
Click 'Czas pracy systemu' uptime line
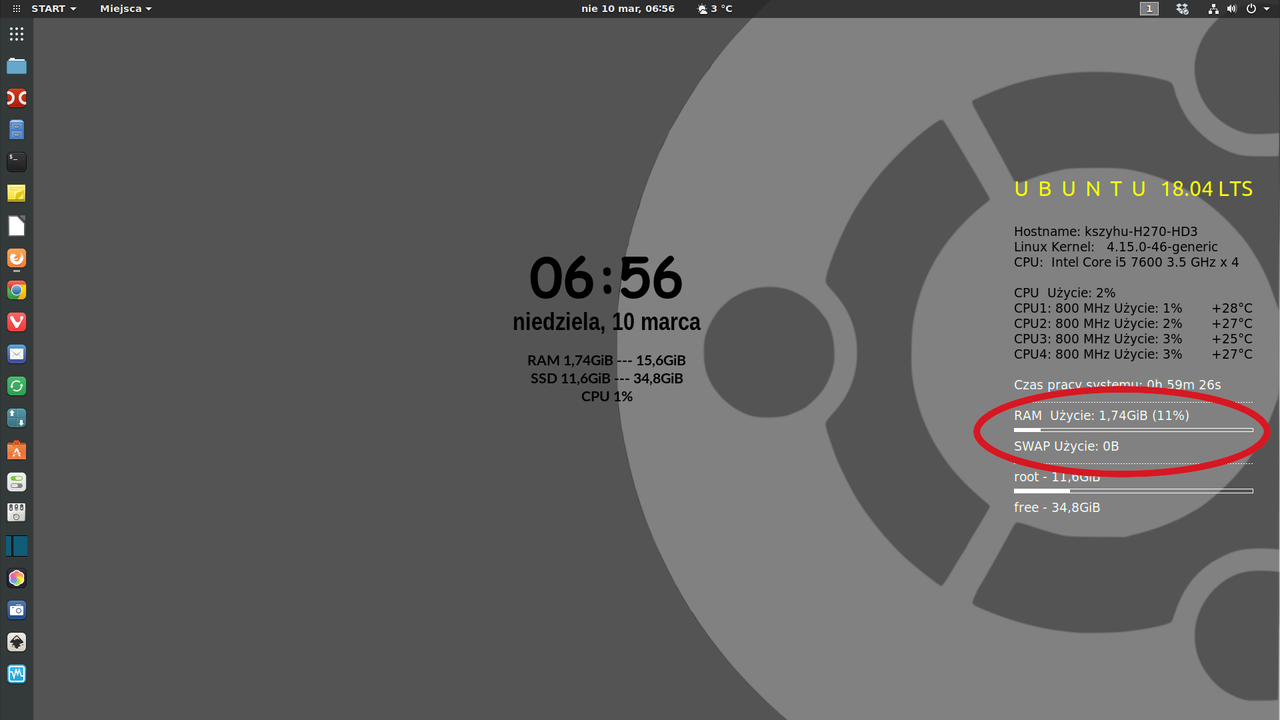tap(1117, 385)
